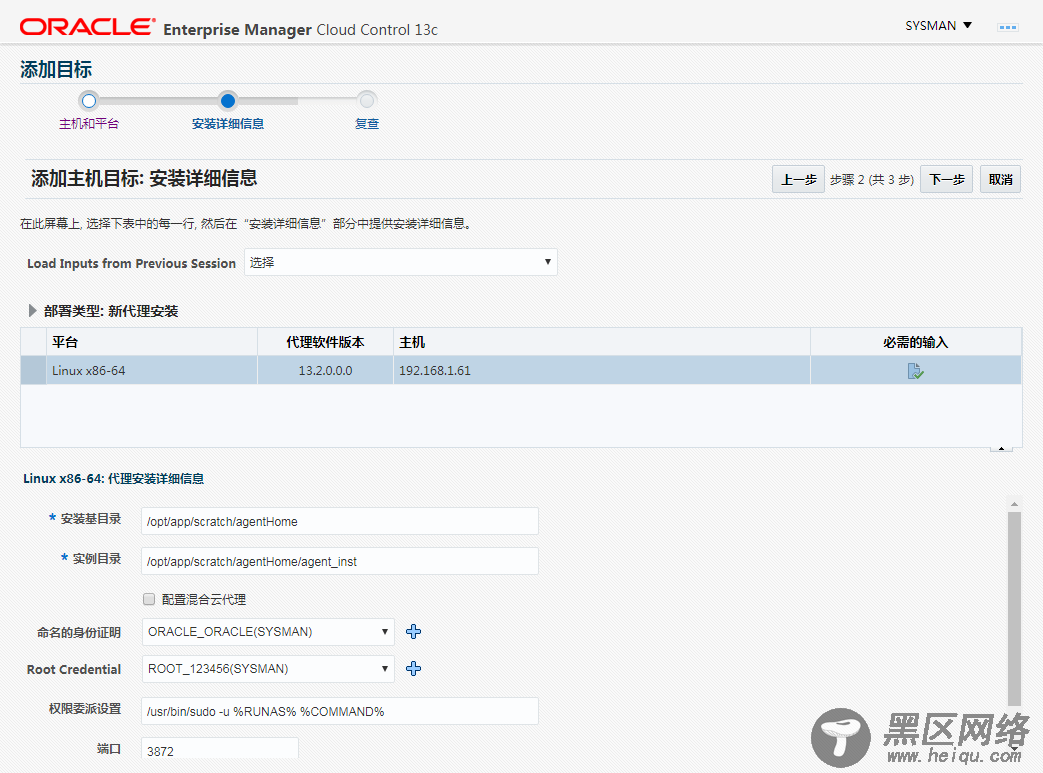1043x773 pixels.
Task: Enable the 配置混合云代理 checkbox
Action: 149,599
